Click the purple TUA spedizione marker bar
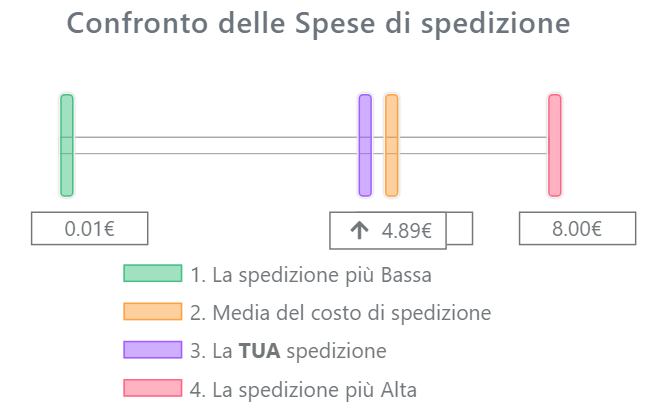 pyautogui.click(x=365, y=145)
